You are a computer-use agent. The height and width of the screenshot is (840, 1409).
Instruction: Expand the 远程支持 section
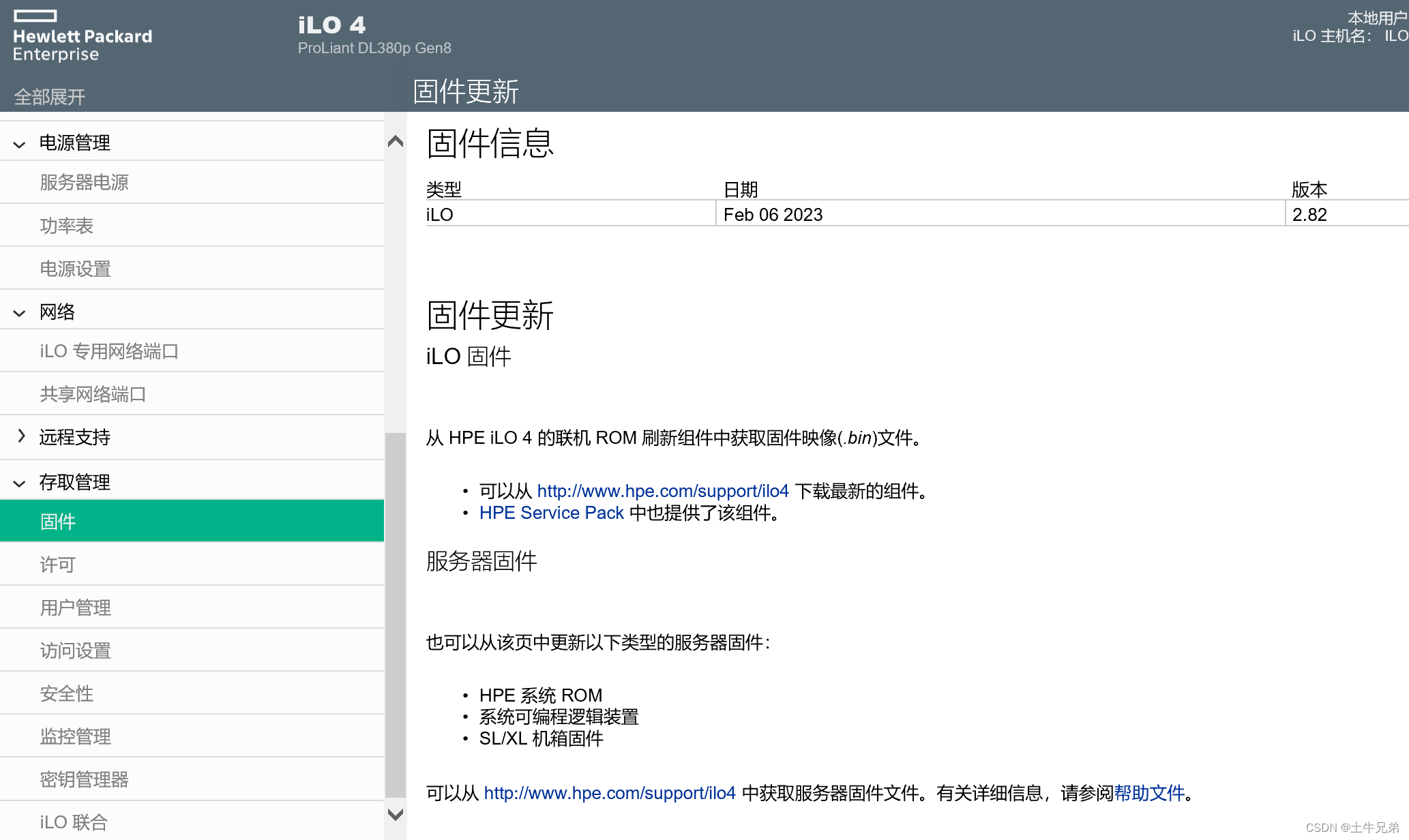coord(74,437)
